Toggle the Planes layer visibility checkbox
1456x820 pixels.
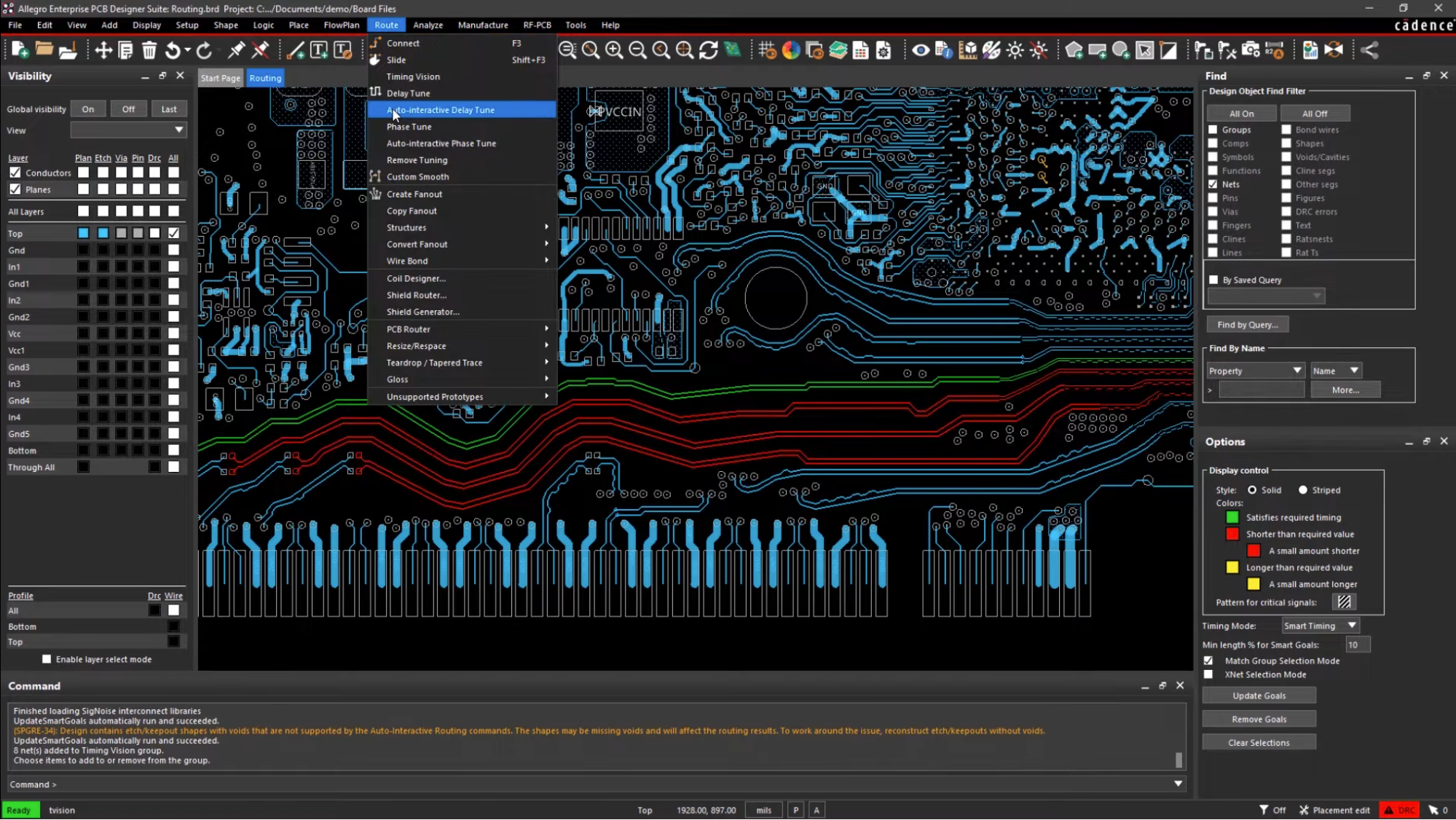pos(15,189)
